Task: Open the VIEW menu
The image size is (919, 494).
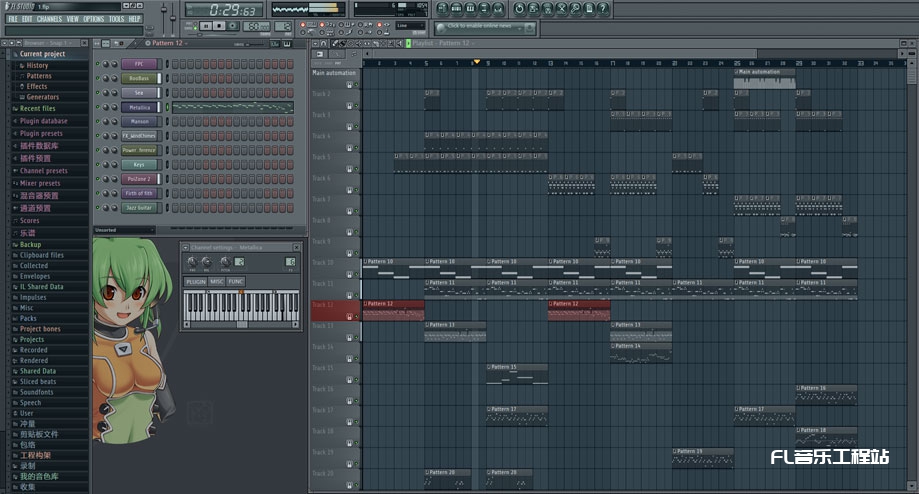Action: click(73, 19)
